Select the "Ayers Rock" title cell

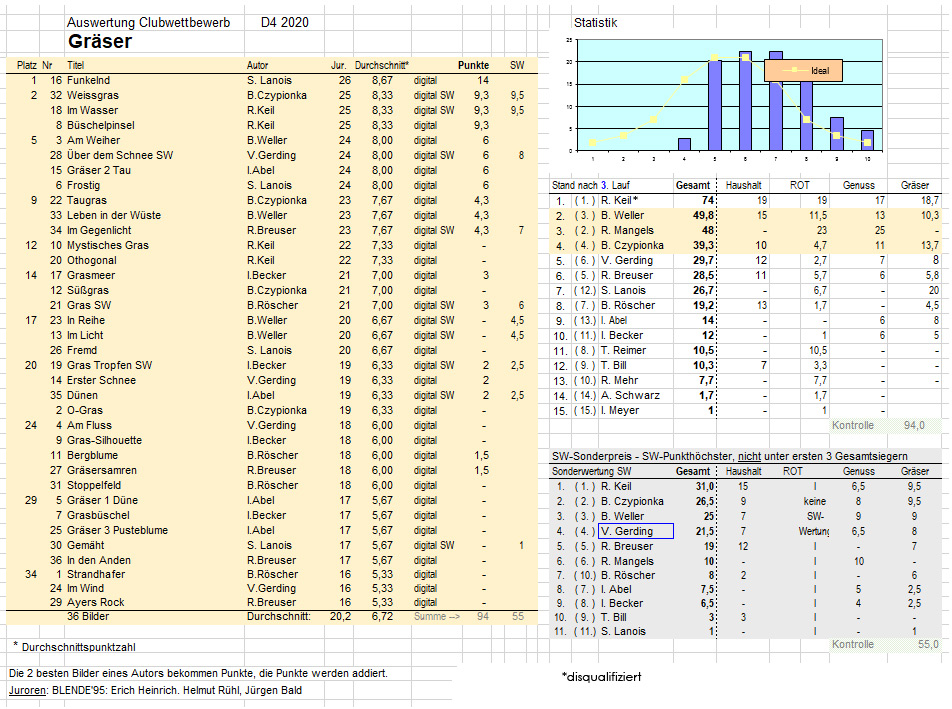point(95,602)
